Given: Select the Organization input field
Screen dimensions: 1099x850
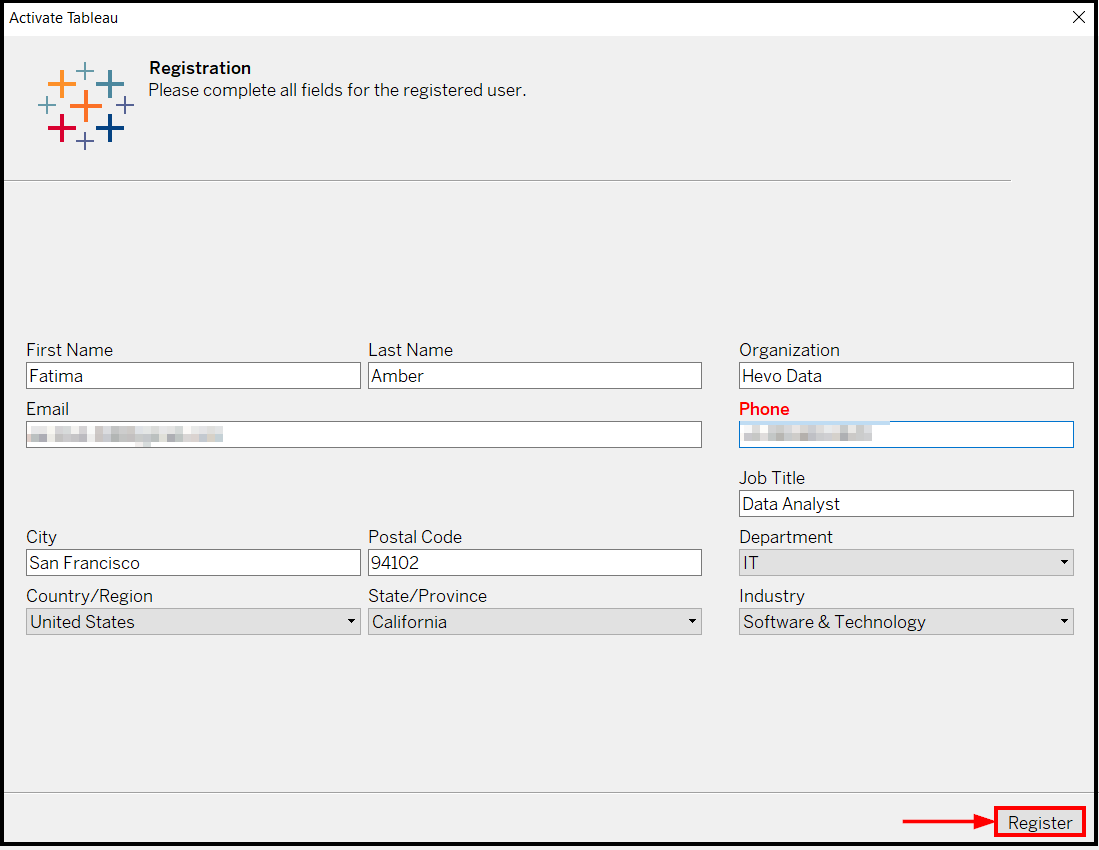Looking at the screenshot, I should (x=905, y=376).
